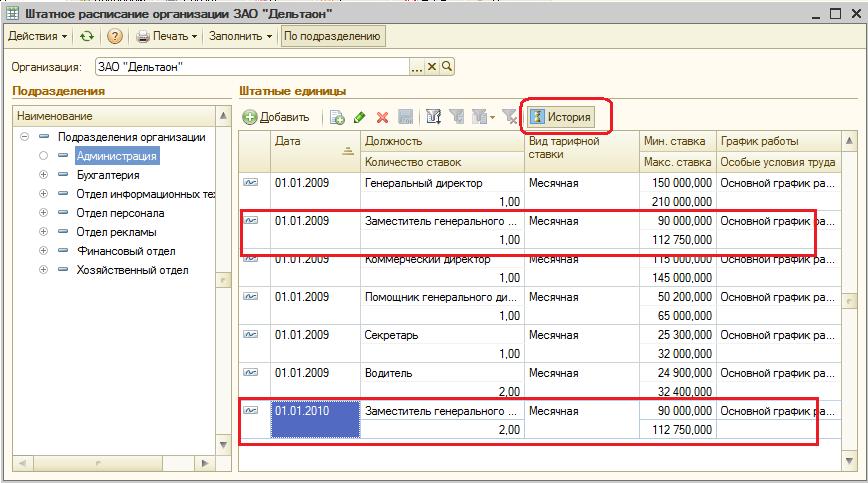Click the add-by-copying icon next to Добавить
Viewport: 868px width, 483px height.
(337, 117)
